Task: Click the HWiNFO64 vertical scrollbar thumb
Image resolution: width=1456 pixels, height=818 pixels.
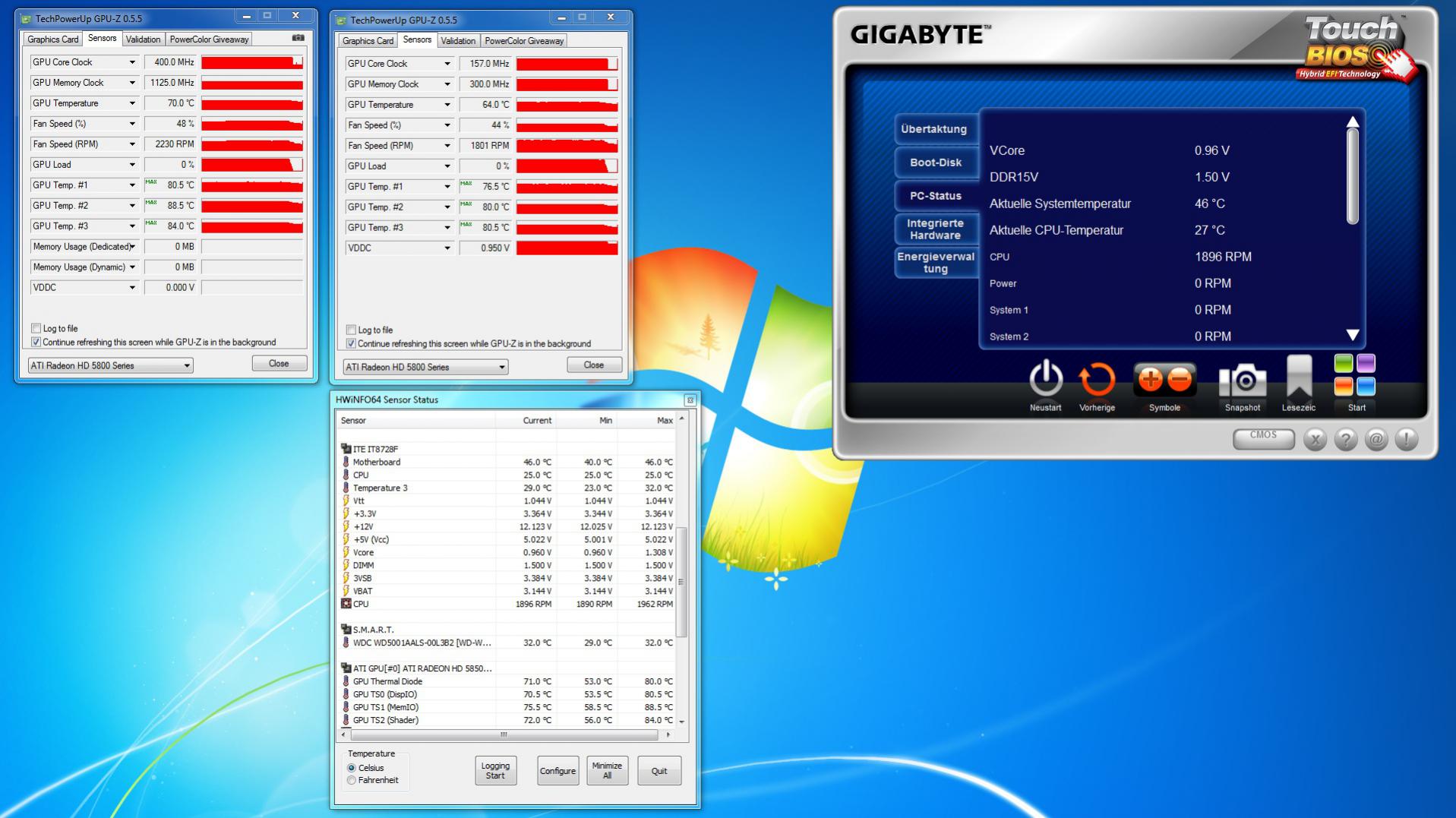Action: [681, 582]
